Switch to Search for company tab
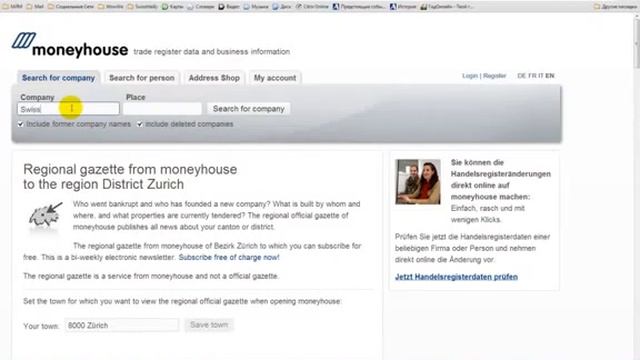The image size is (640, 360). pos(58,78)
